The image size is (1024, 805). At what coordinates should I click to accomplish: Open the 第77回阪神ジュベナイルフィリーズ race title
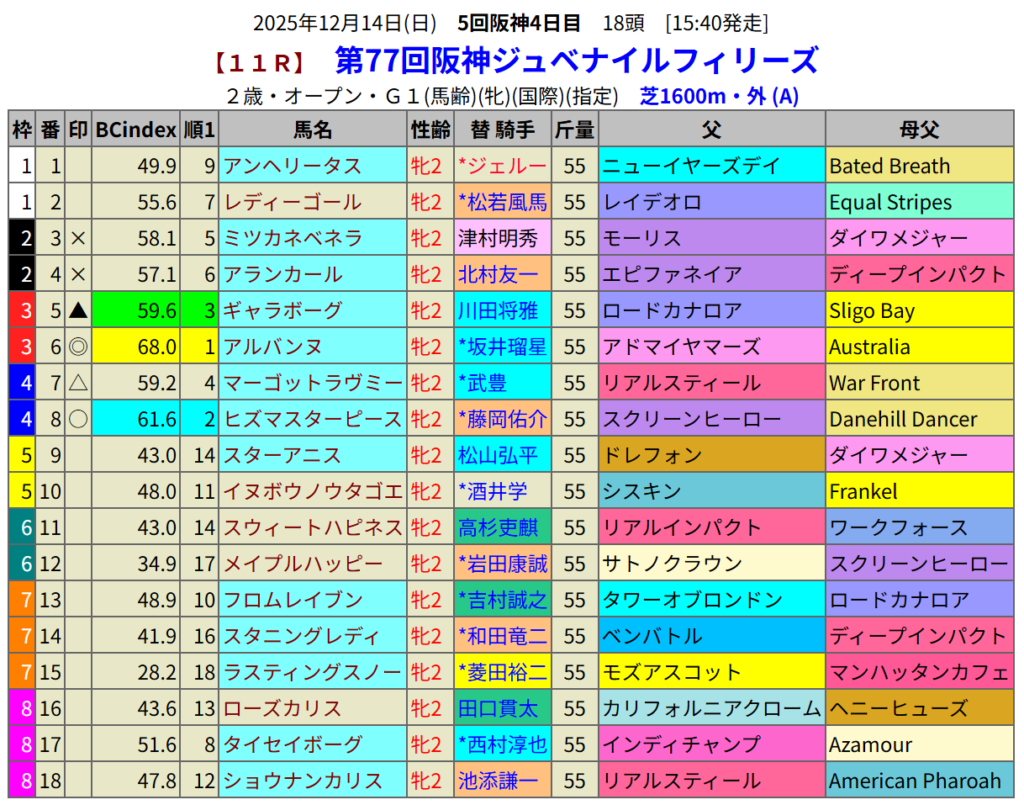click(576, 61)
